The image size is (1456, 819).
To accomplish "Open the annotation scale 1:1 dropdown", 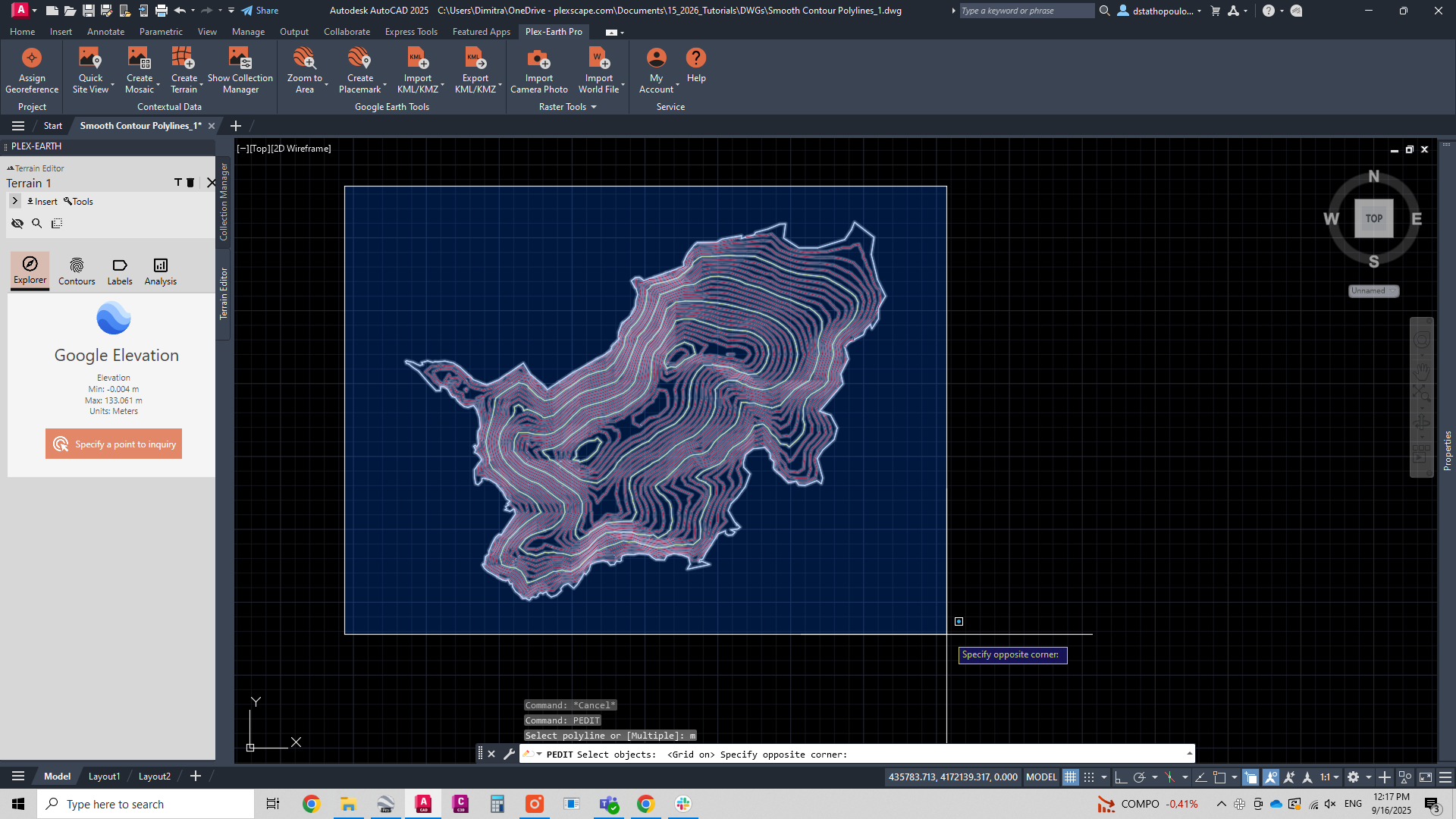I will point(1329,777).
